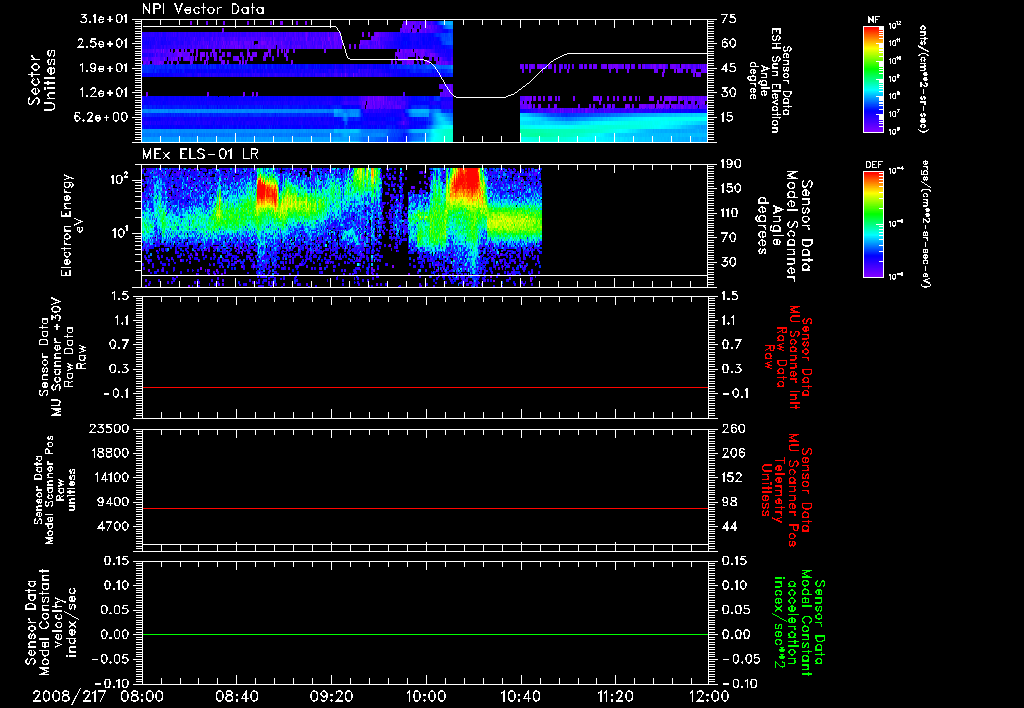
Task: Click the NF flux units label
Action: click(923, 79)
